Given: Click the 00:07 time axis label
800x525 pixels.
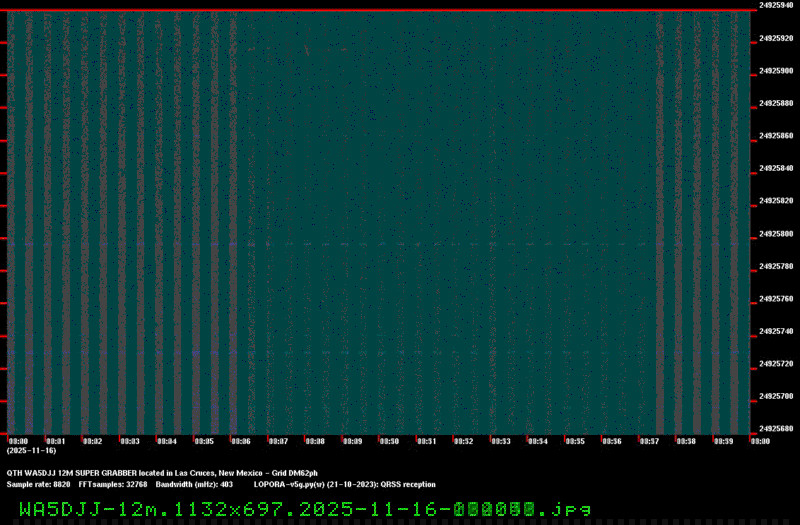Looking at the screenshot, I should [278, 441].
